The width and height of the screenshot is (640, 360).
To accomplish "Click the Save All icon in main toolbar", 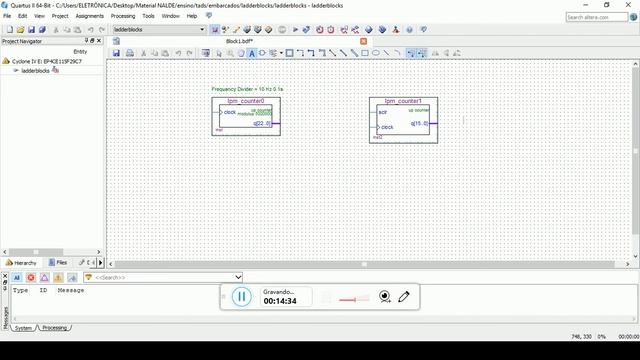I will pyautogui.click(x=42, y=30).
